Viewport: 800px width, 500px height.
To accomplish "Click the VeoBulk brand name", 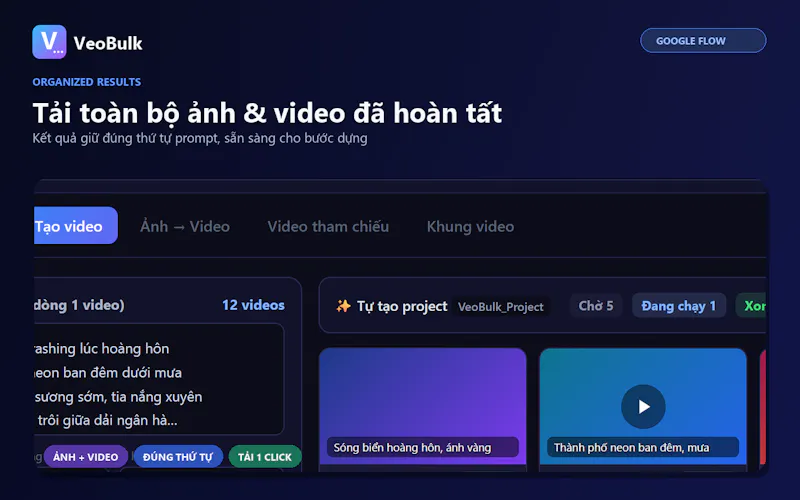I will click(108, 43).
